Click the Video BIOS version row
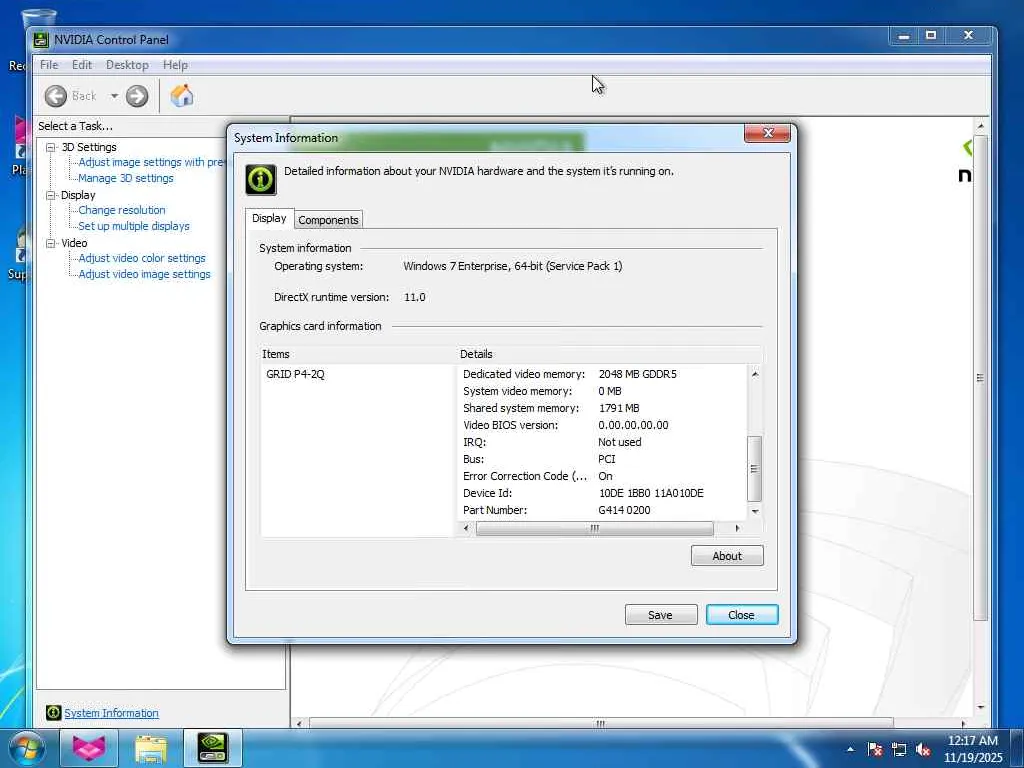 (601, 425)
